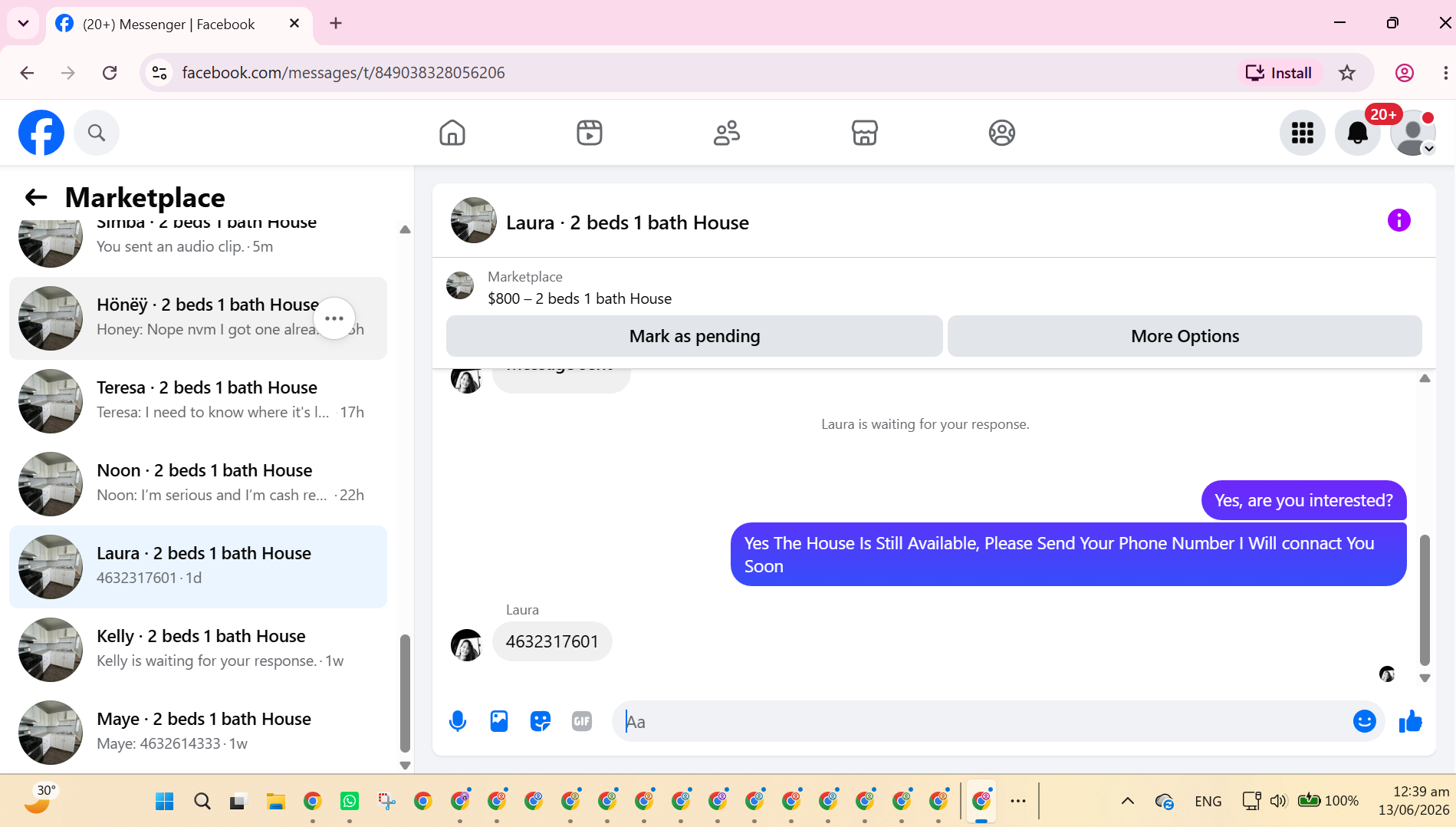Open the nine-dot Menu grid

tap(1302, 133)
